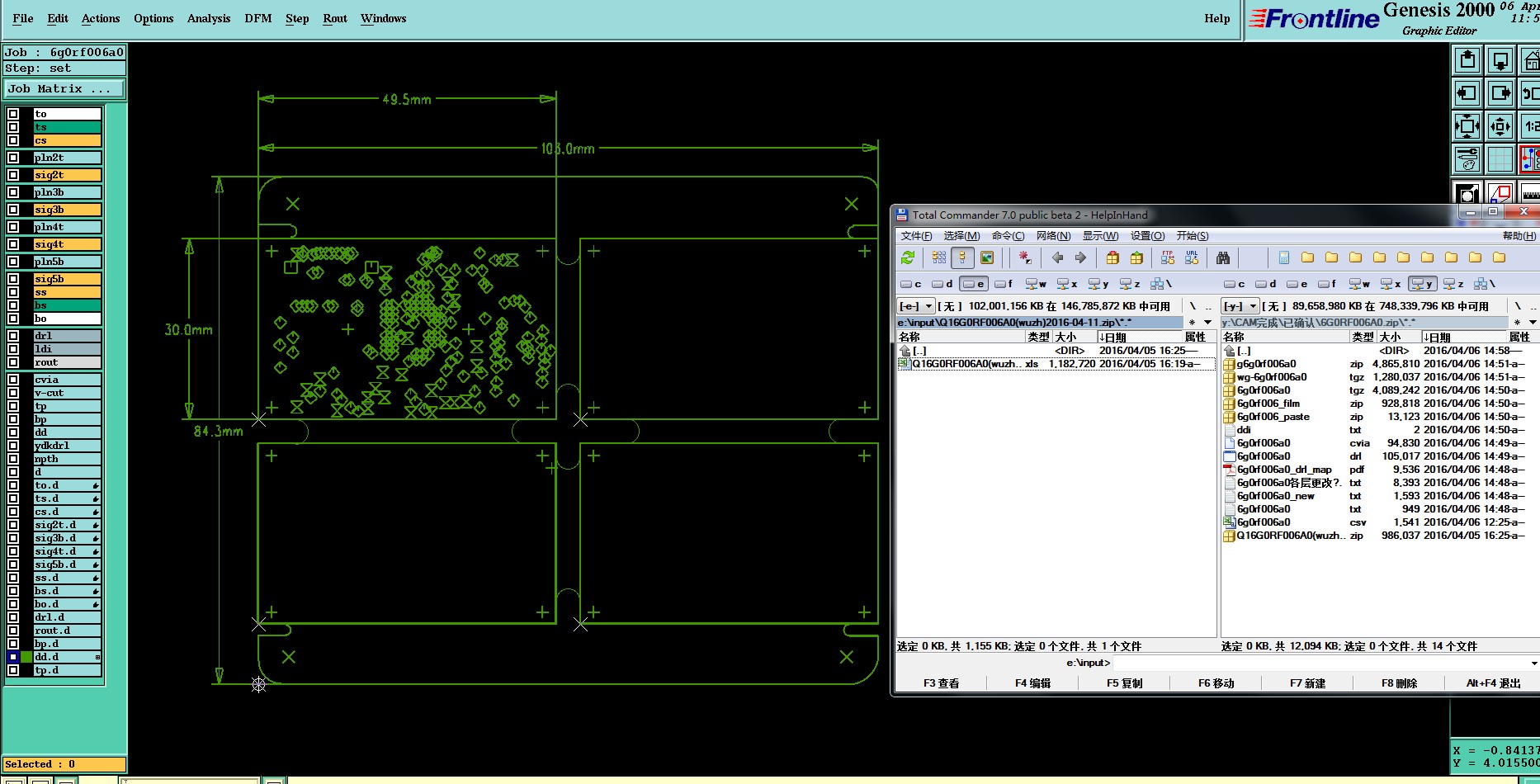Viewport: 1540px width, 784px height.
Task: Sort left panel by 日期 column header
Action: [x=1139, y=337]
